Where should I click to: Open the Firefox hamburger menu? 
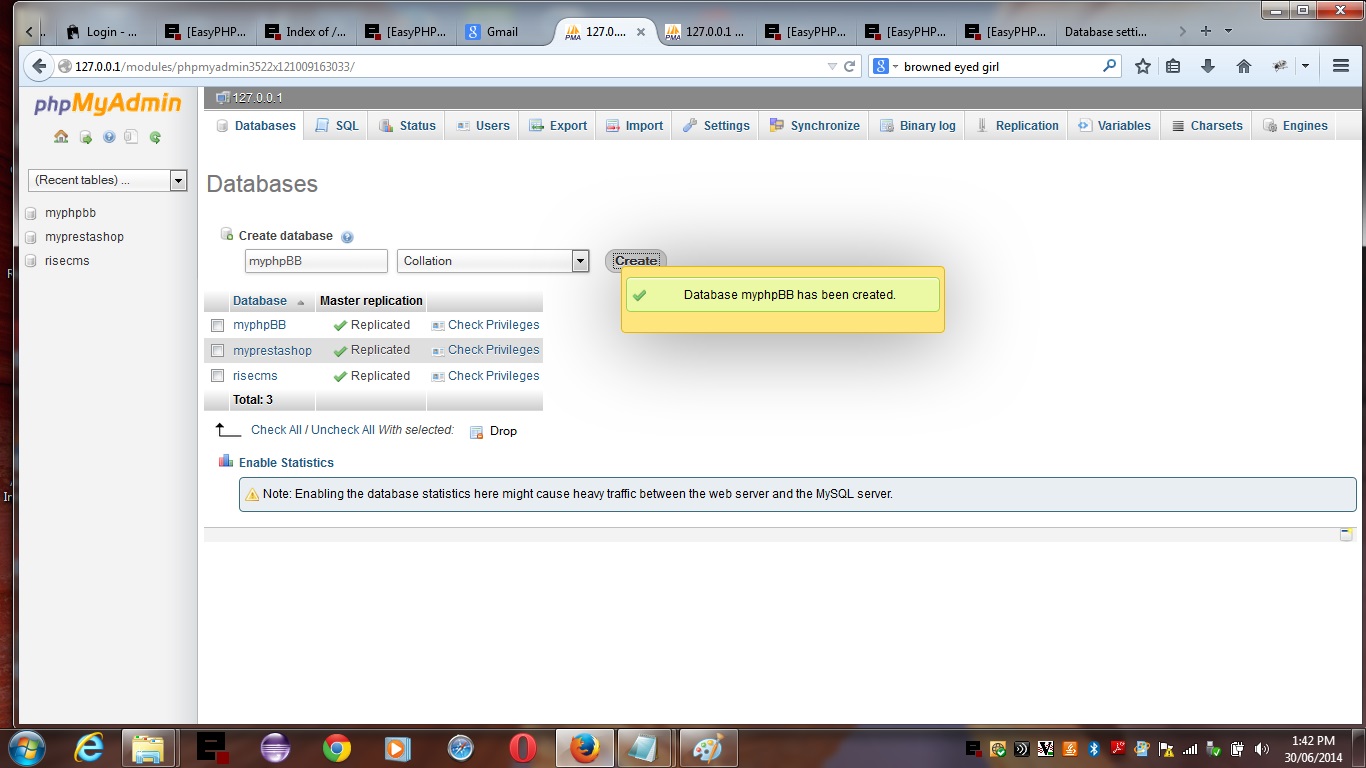coord(1341,66)
